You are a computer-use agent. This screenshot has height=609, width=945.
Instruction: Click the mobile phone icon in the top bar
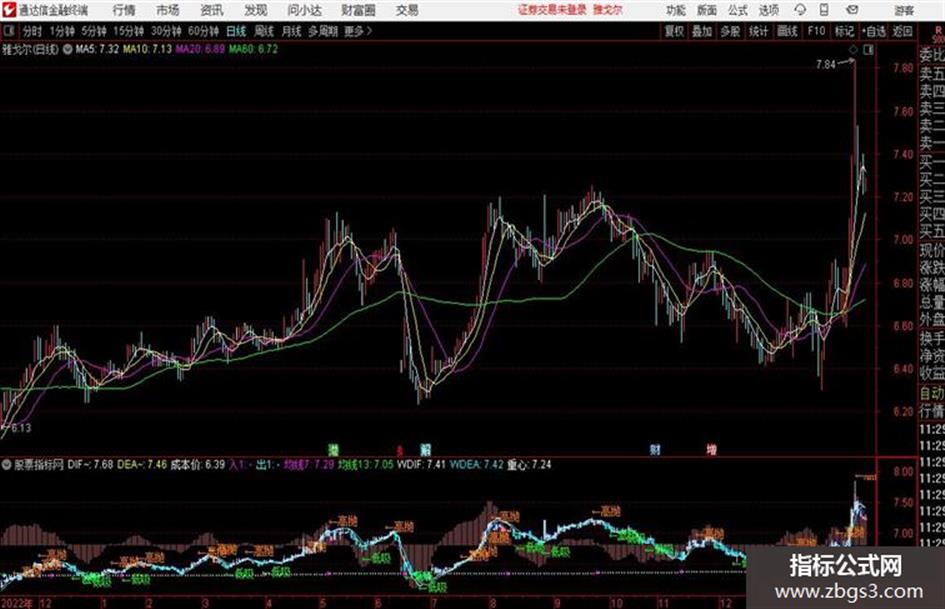click(824, 10)
